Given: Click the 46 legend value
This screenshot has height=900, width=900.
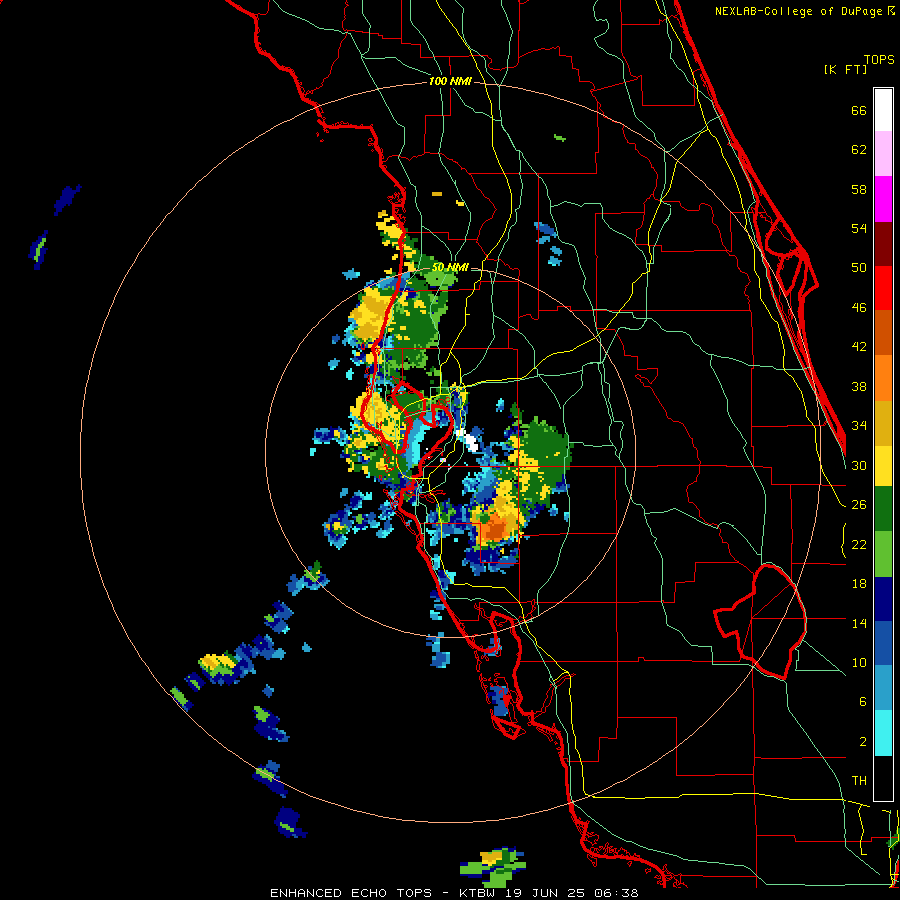Looking at the screenshot, I should (859, 308).
